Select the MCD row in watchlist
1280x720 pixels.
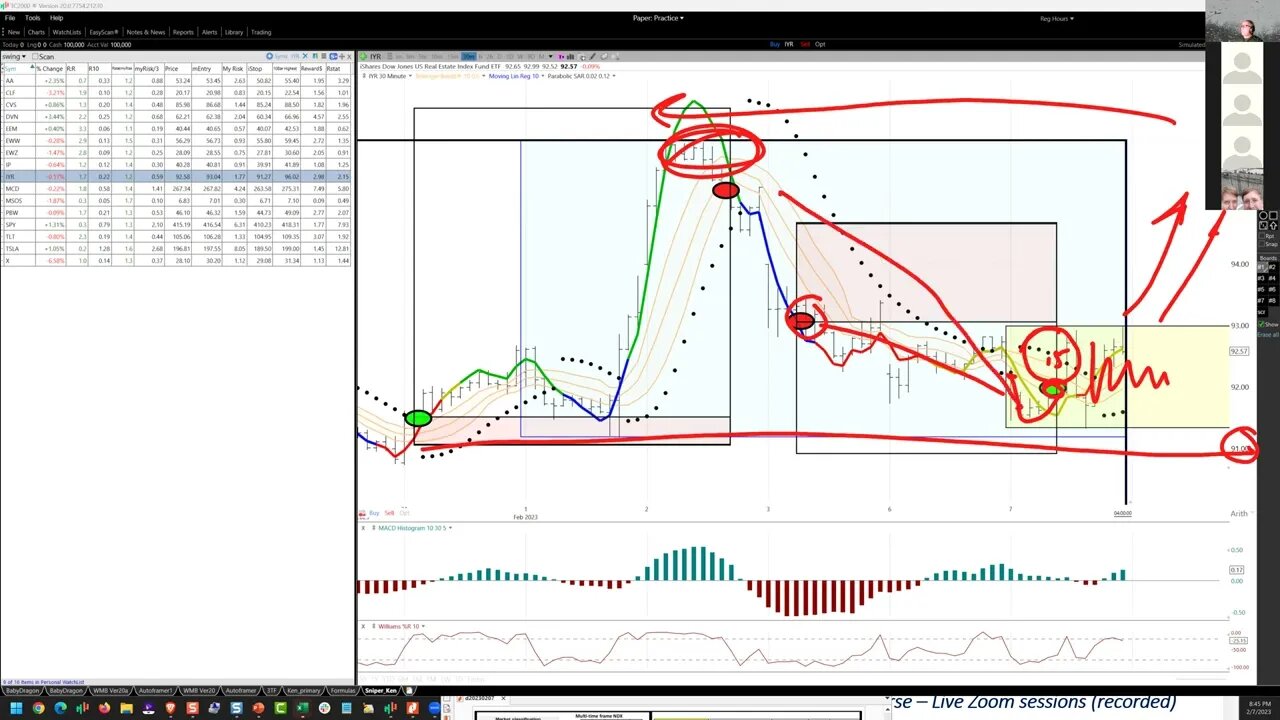click(x=176, y=188)
